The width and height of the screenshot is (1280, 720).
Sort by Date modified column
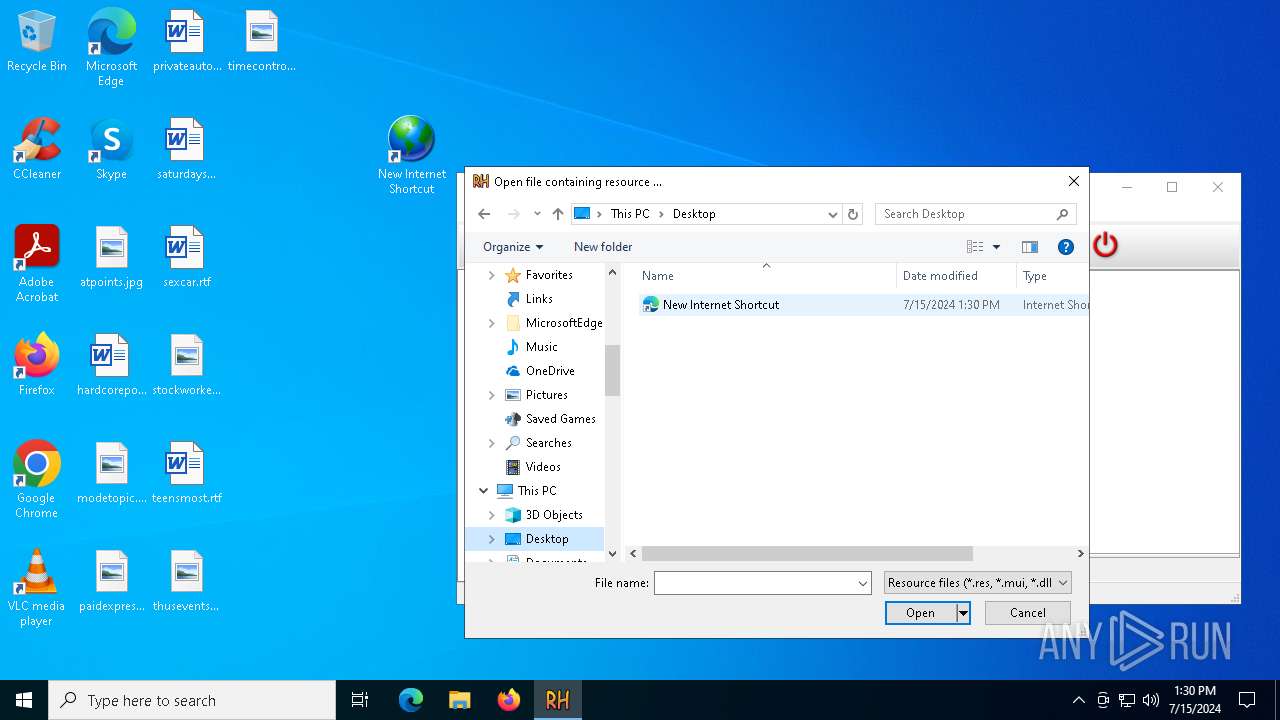click(956, 276)
